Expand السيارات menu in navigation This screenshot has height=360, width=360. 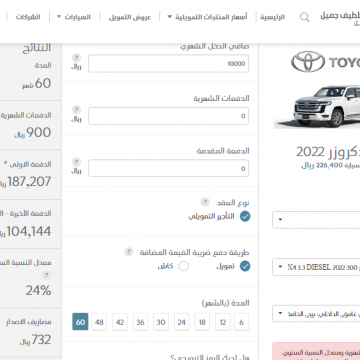(74, 17)
